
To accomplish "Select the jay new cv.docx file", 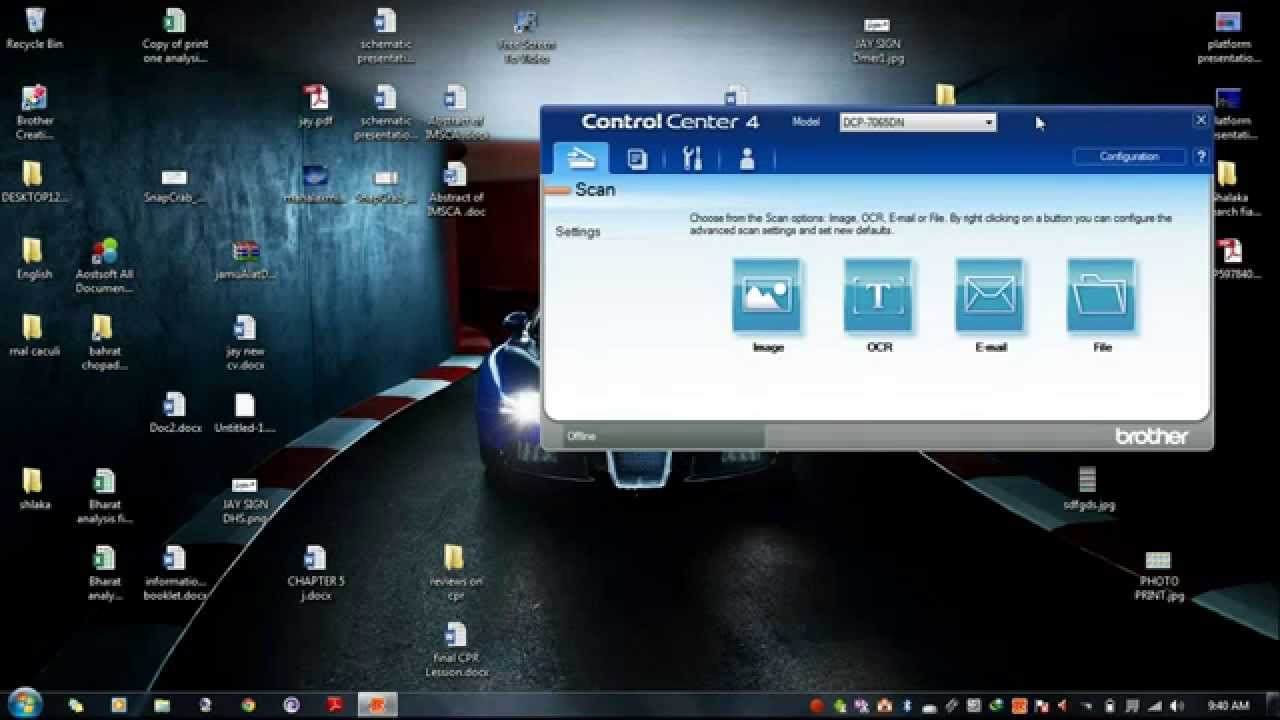I will (245, 343).
